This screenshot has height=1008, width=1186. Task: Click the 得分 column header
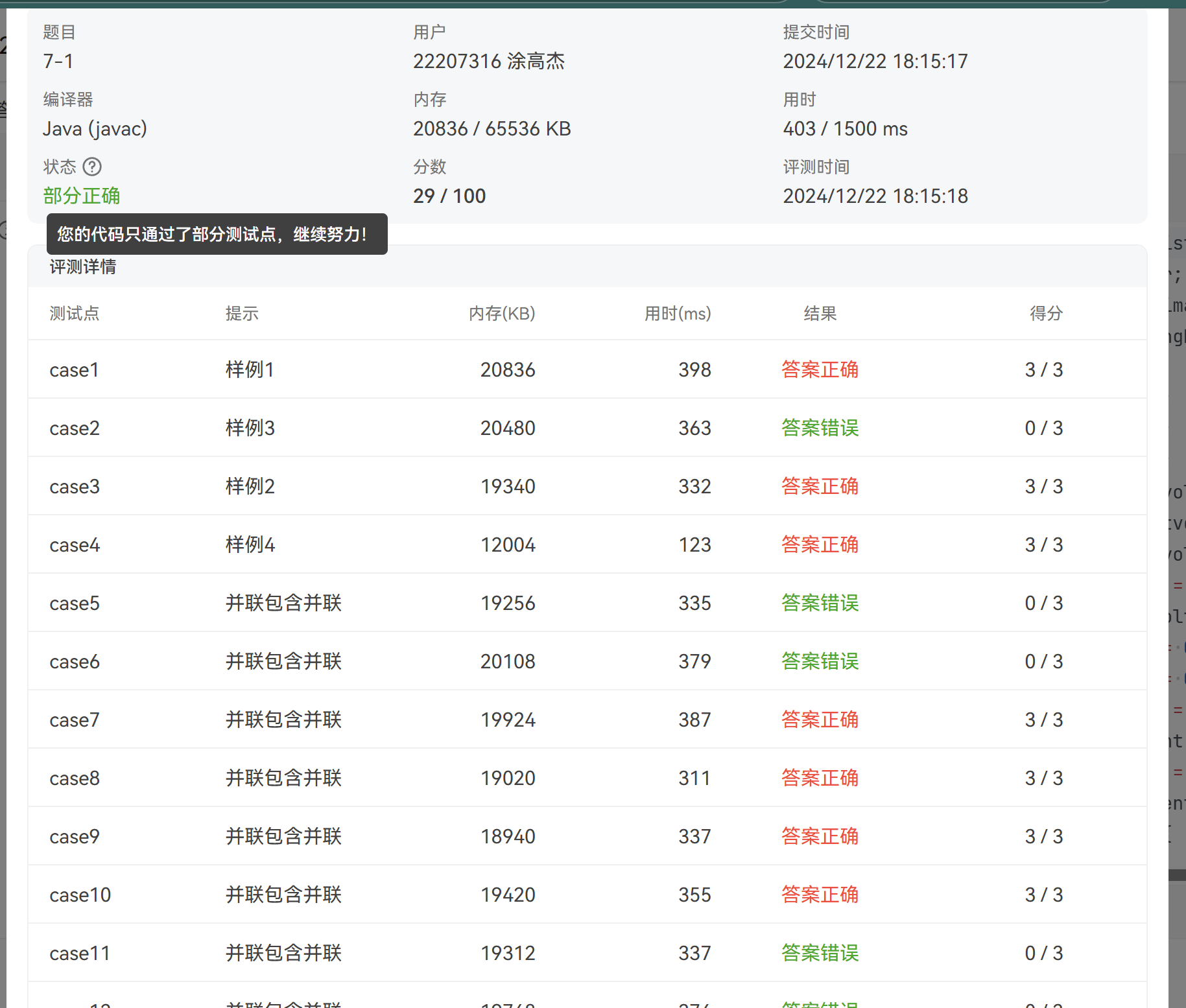coord(1047,314)
